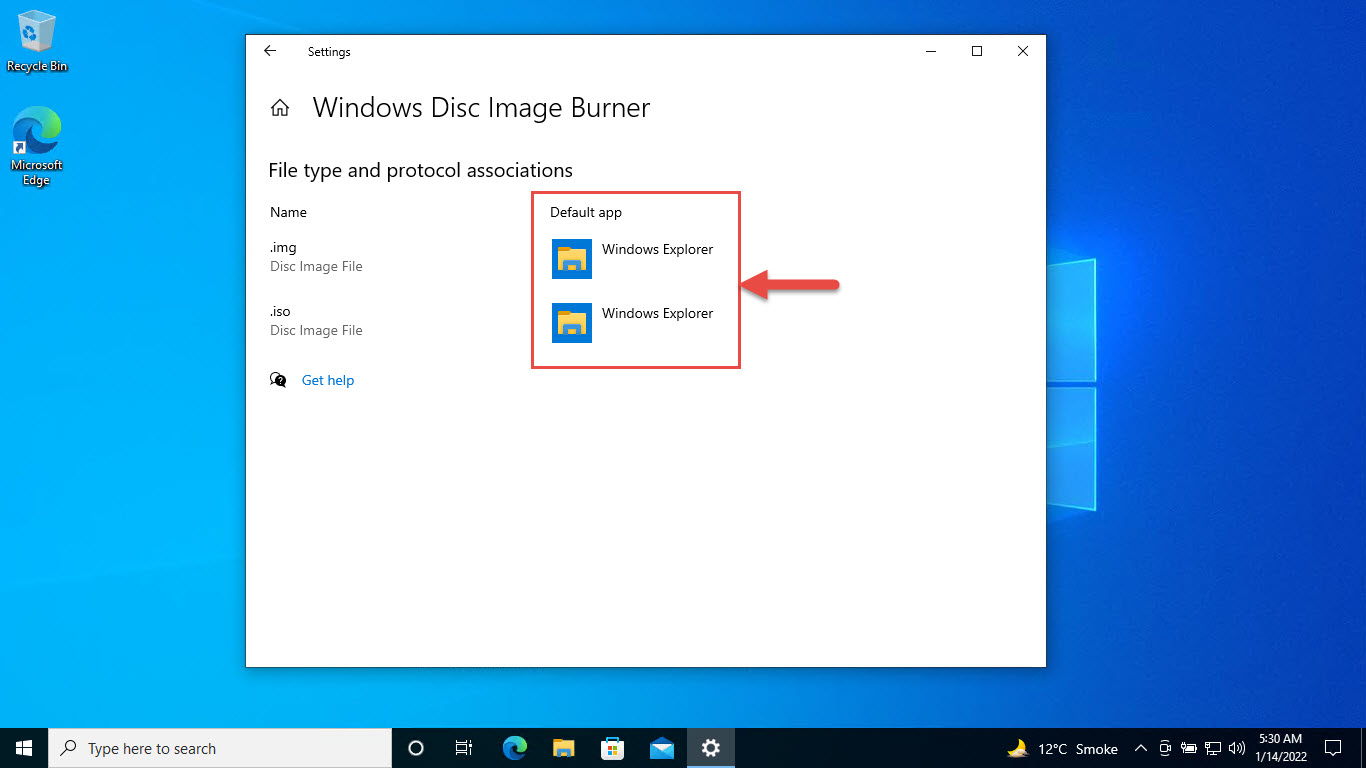Open weather widget showing 12°C Smoke
The width and height of the screenshot is (1366, 768).
point(1063,749)
